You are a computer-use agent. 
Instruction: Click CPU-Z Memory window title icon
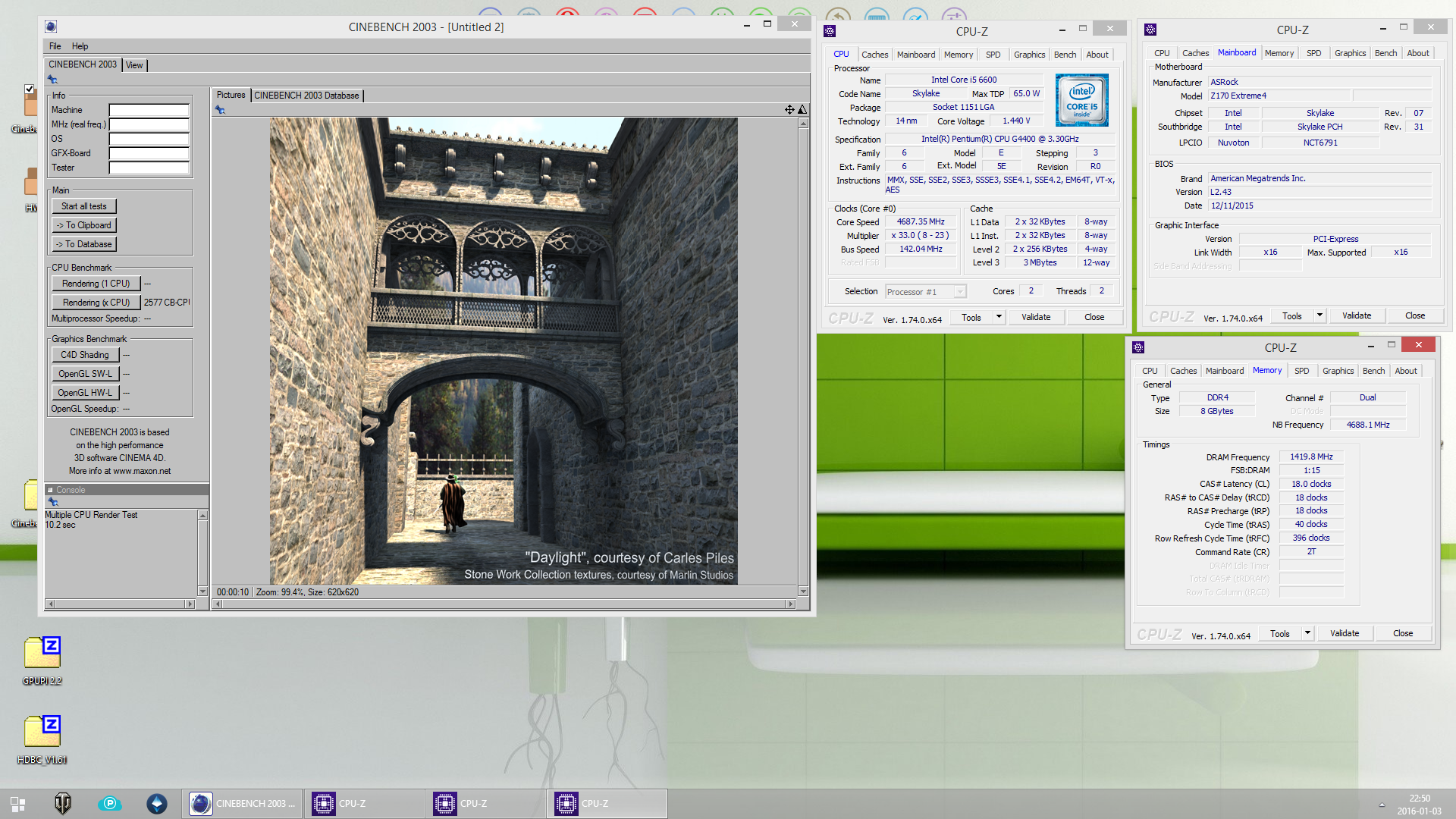point(1138,347)
